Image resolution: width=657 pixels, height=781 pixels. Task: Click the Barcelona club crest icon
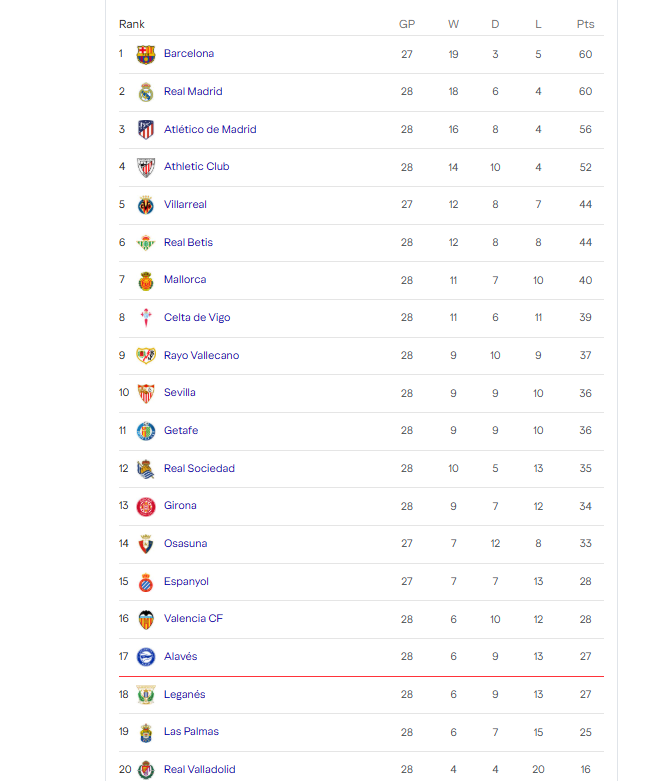[146, 54]
